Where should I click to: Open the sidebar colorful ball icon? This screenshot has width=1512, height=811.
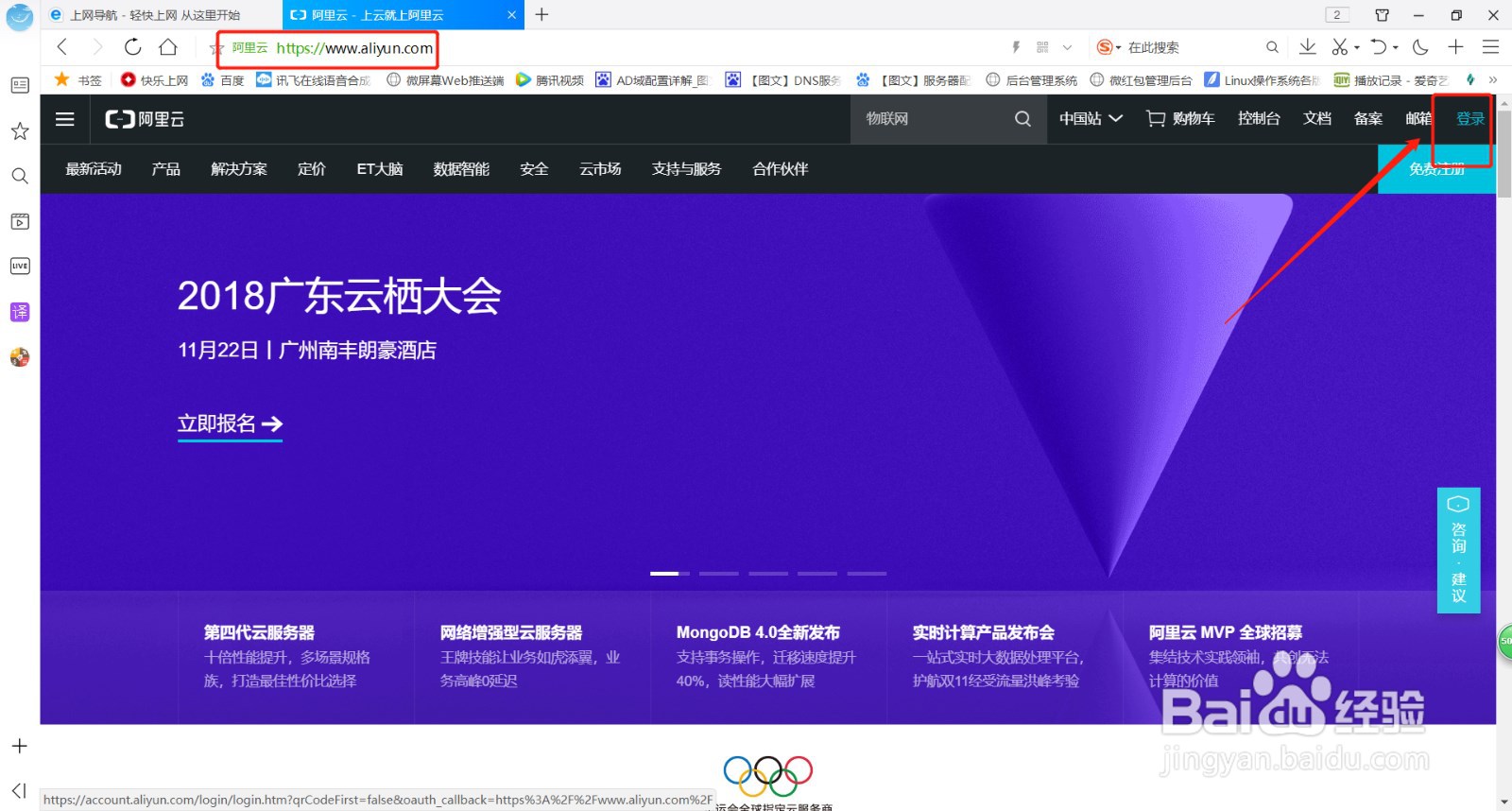click(20, 357)
